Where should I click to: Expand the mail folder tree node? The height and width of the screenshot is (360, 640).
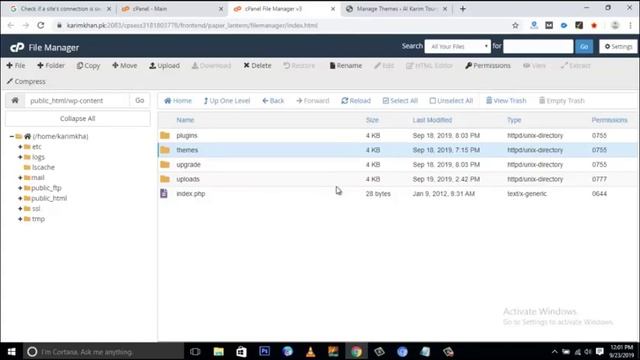coord(20,178)
